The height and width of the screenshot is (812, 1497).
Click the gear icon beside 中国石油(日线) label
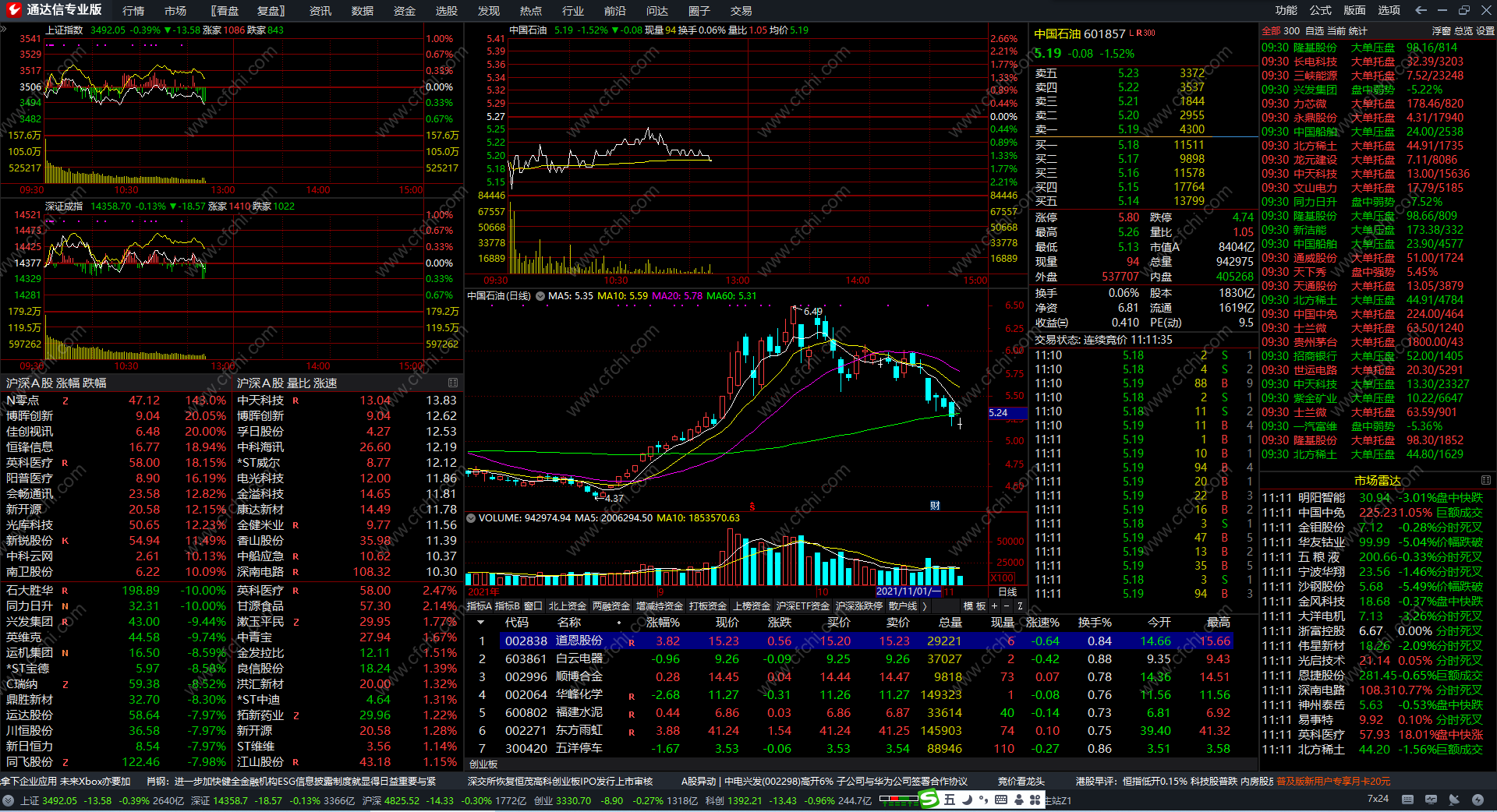(x=540, y=296)
